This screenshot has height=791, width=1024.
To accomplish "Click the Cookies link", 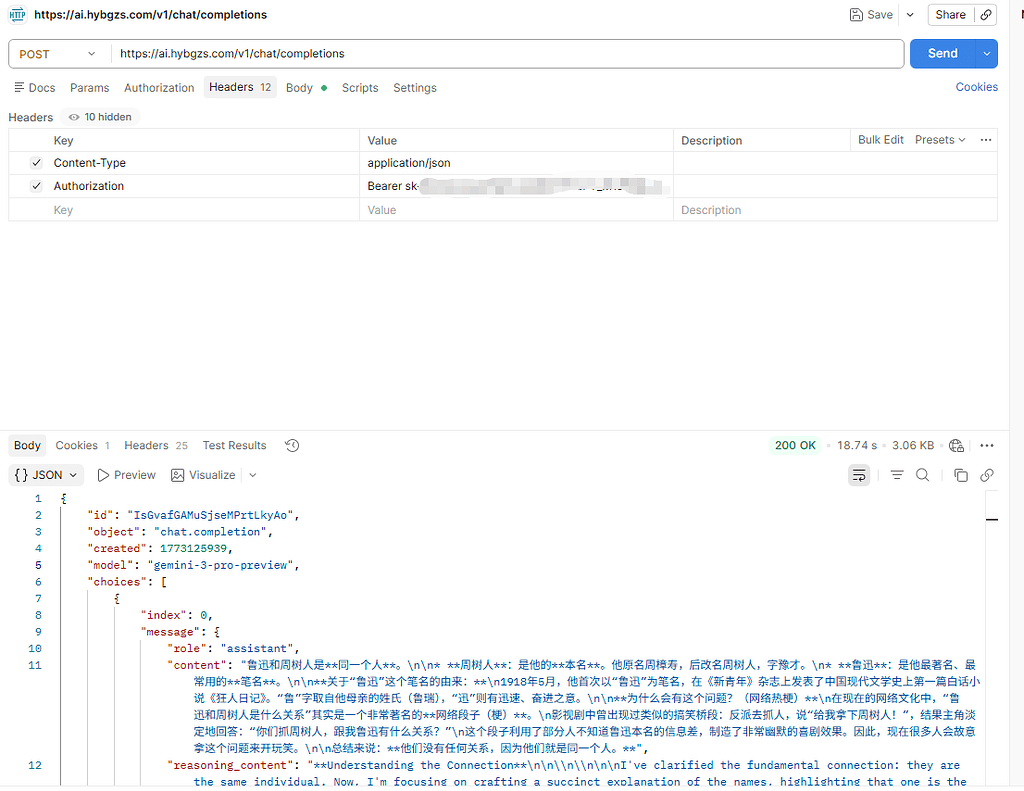I will (x=976, y=87).
